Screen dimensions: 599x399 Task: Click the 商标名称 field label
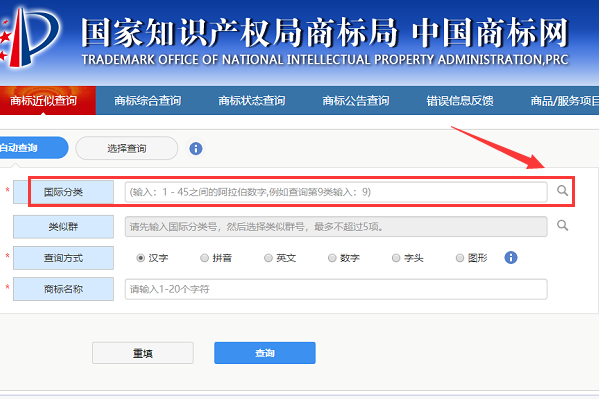[63, 289]
